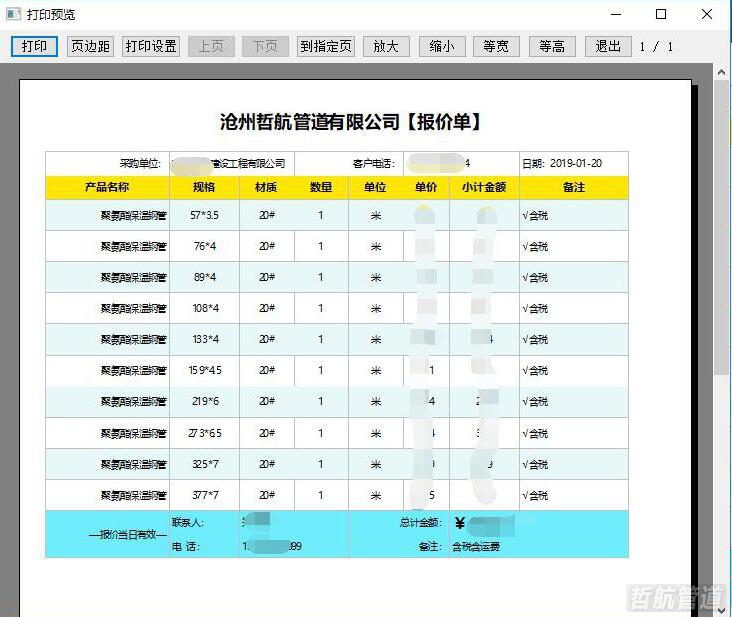Click unit 米 in 89*4 row

point(376,278)
